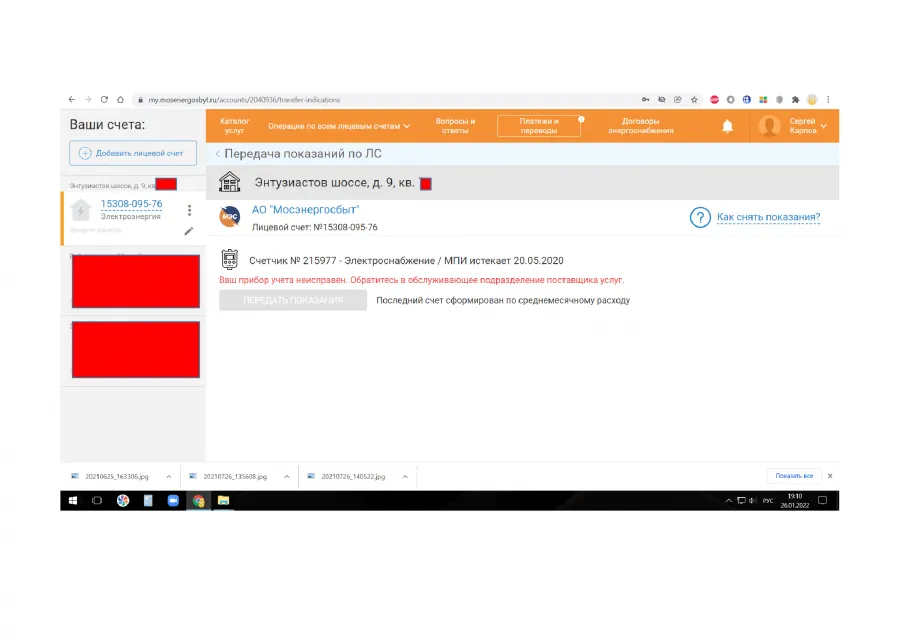Open the Windows notification center
This screenshot has width=900, height=636.
click(x=822, y=501)
